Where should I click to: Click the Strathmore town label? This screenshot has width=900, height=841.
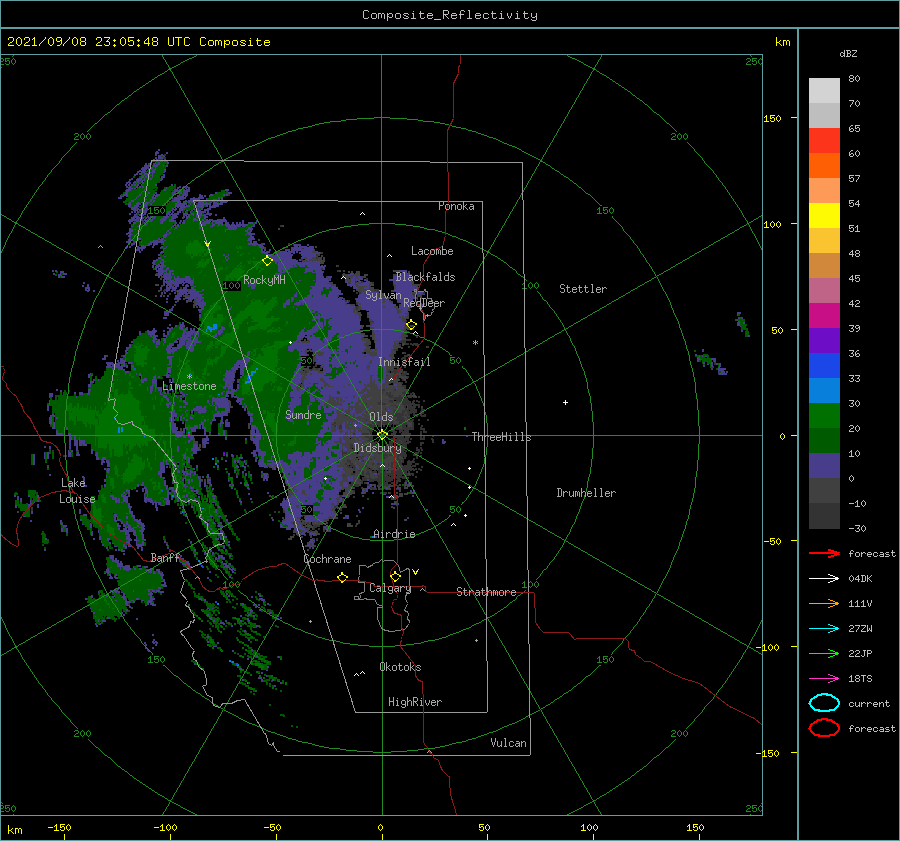(x=486, y=592)
